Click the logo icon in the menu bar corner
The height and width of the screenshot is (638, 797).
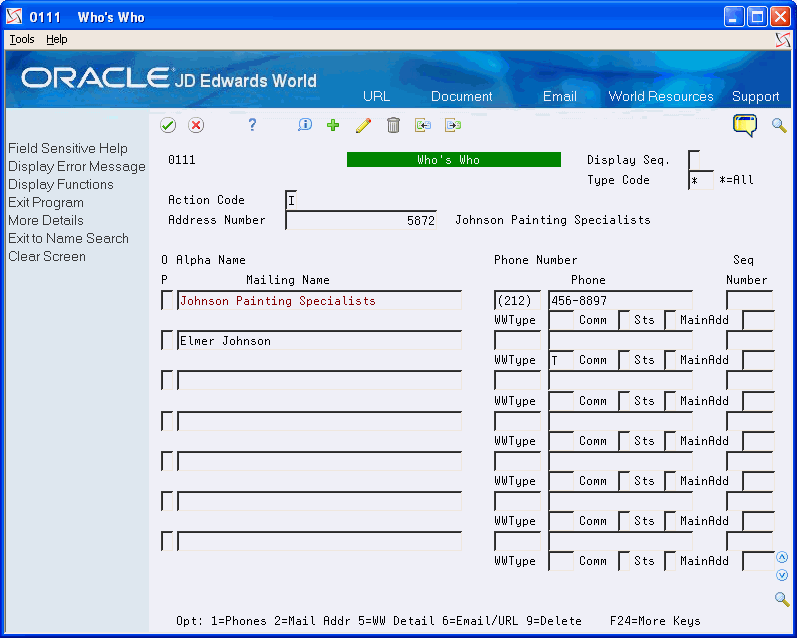[x=783, y=40]
